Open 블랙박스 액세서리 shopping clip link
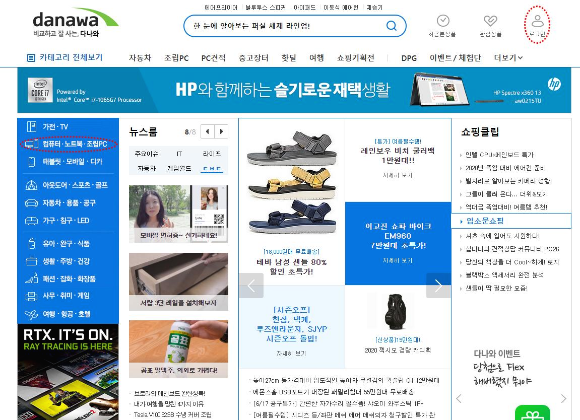The image size is (580, 420). tap(504, 275)
